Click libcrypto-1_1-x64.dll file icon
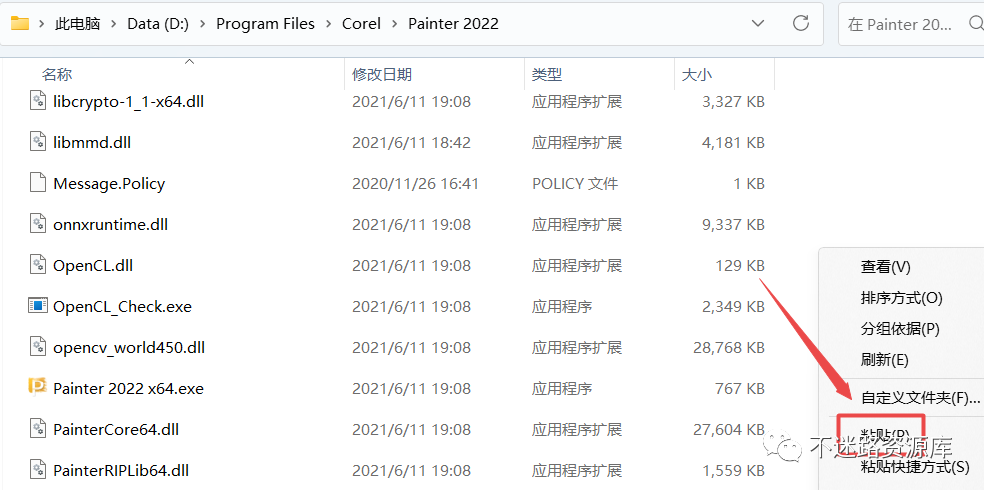The image size is (984, 490). pos(38,101)
